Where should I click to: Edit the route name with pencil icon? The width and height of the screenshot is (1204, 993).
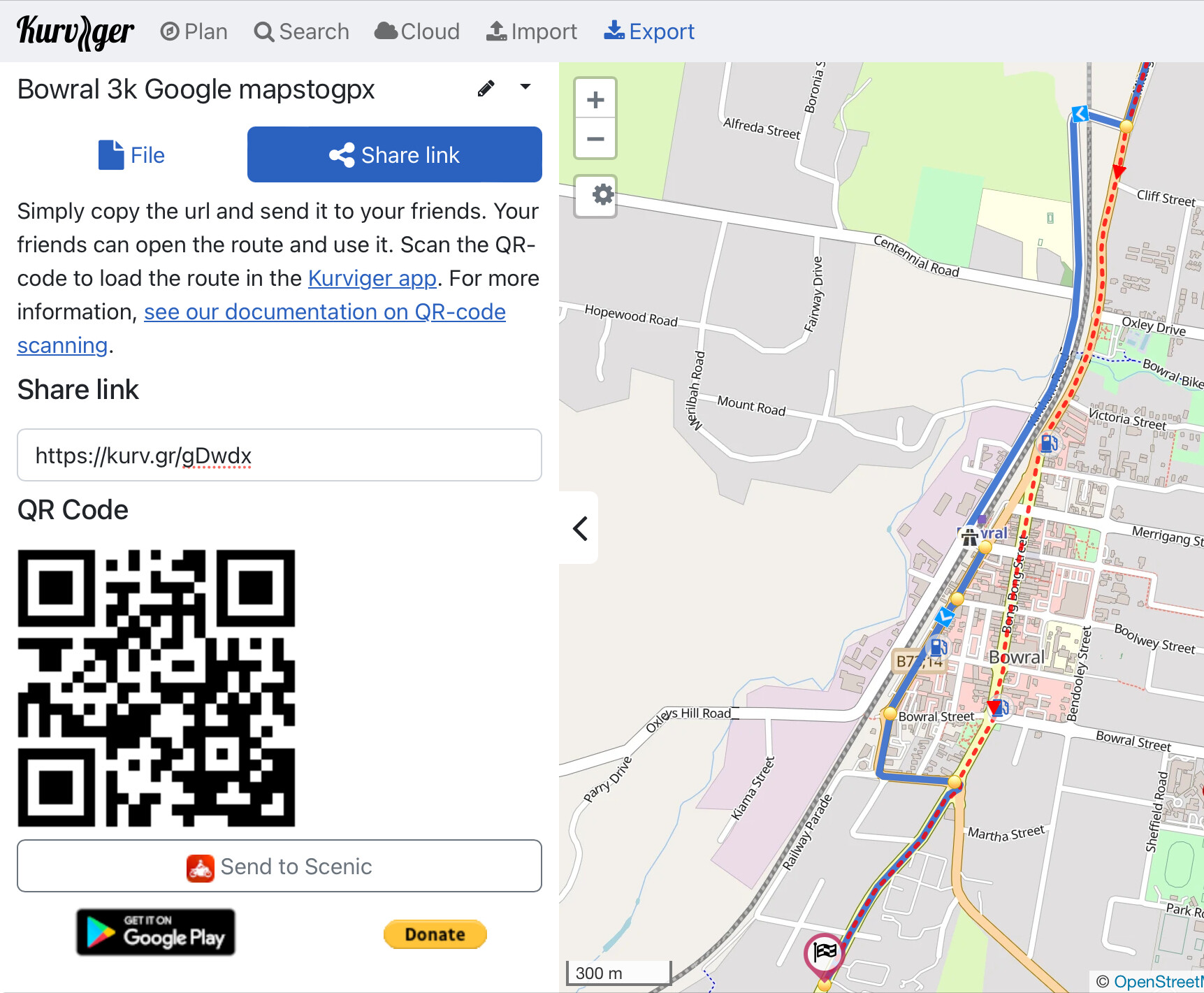pyautogui.click(x=486, y=89)
